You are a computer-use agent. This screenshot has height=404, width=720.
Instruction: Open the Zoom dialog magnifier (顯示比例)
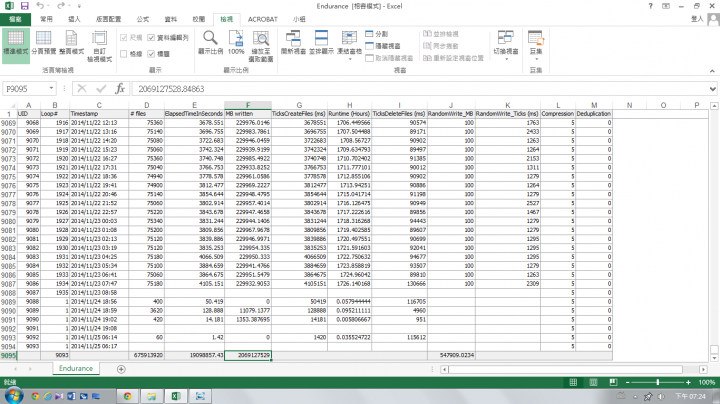tap(210, 43)
